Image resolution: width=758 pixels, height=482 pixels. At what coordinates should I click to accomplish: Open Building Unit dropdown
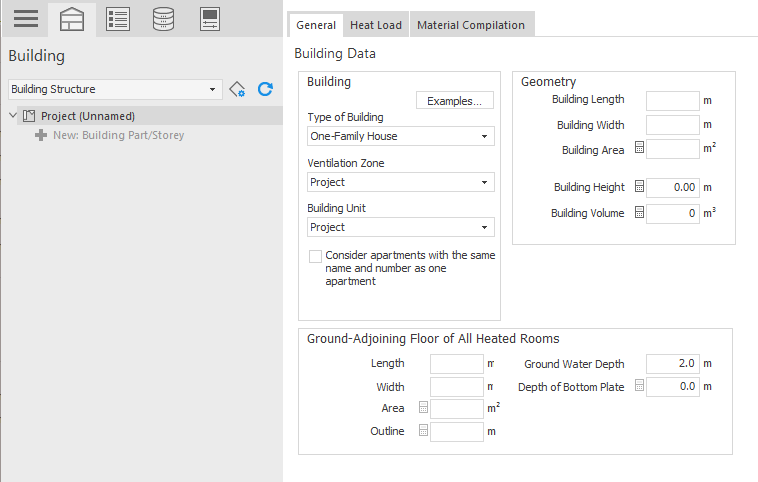pyautogui.click(x=401, y=227)
